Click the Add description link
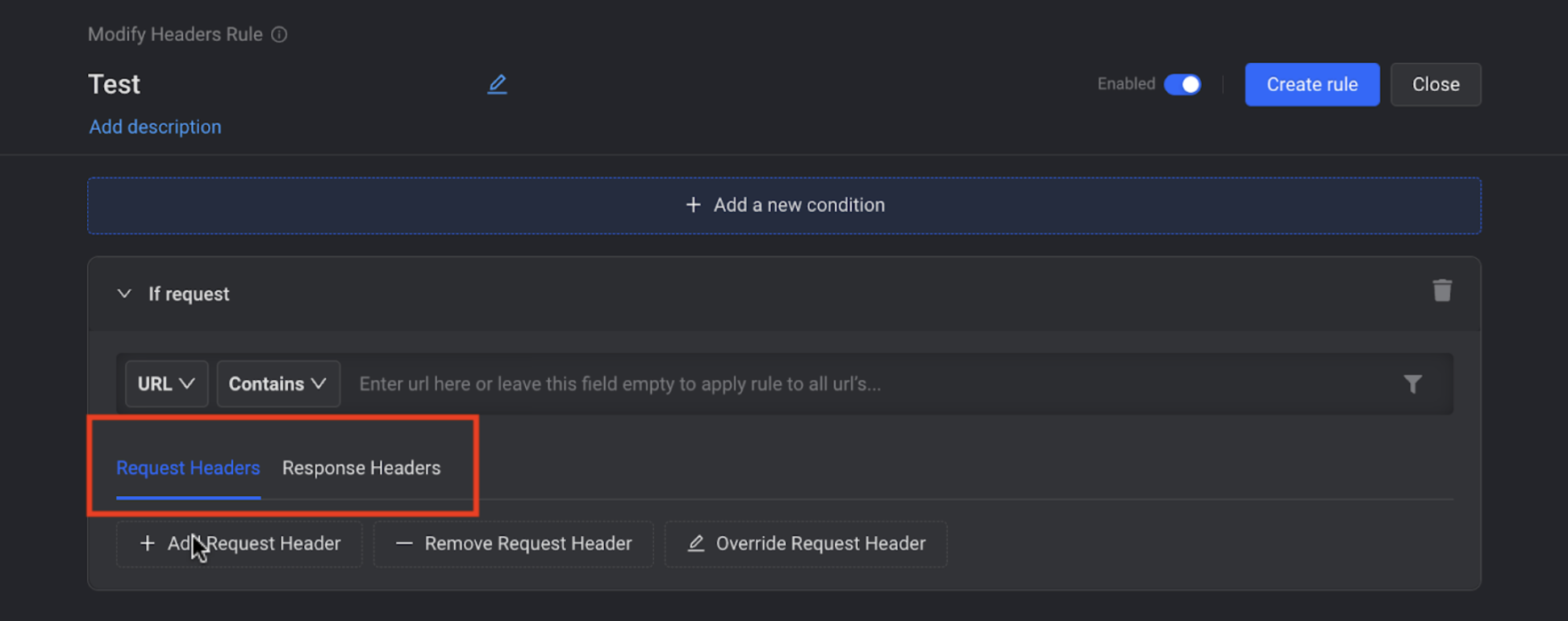Screen dimensions: 1568x621 [155, 127]
